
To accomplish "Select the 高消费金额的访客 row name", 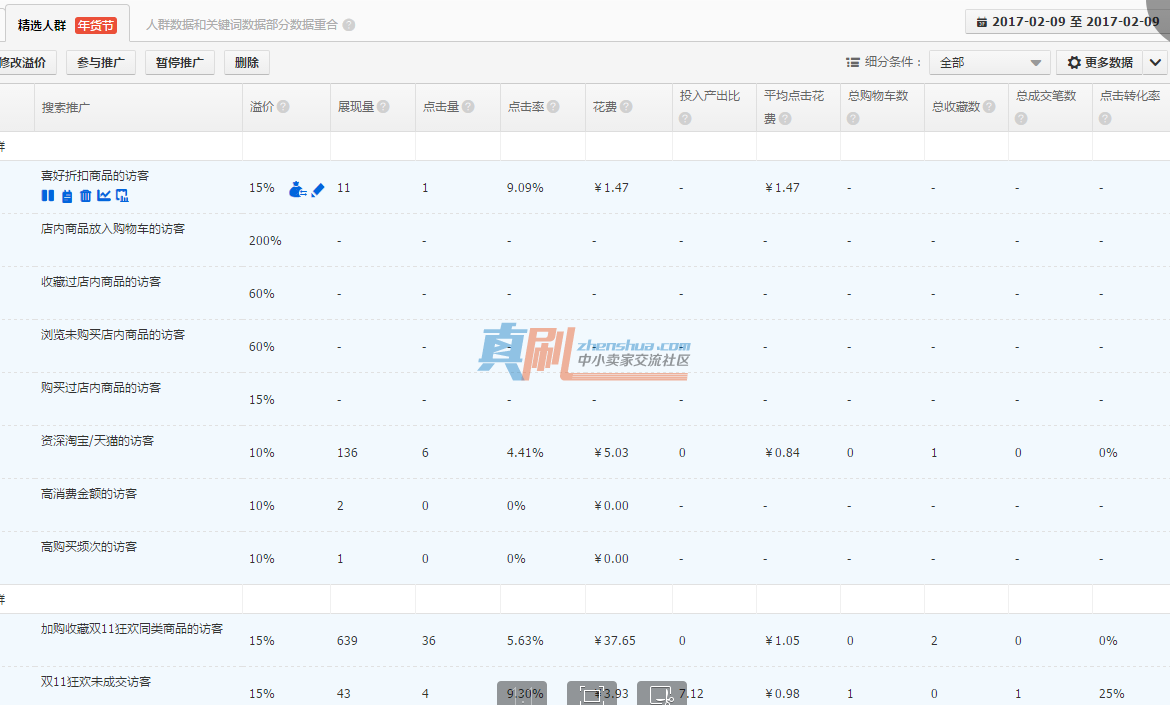I will click(x=89, y=494).
